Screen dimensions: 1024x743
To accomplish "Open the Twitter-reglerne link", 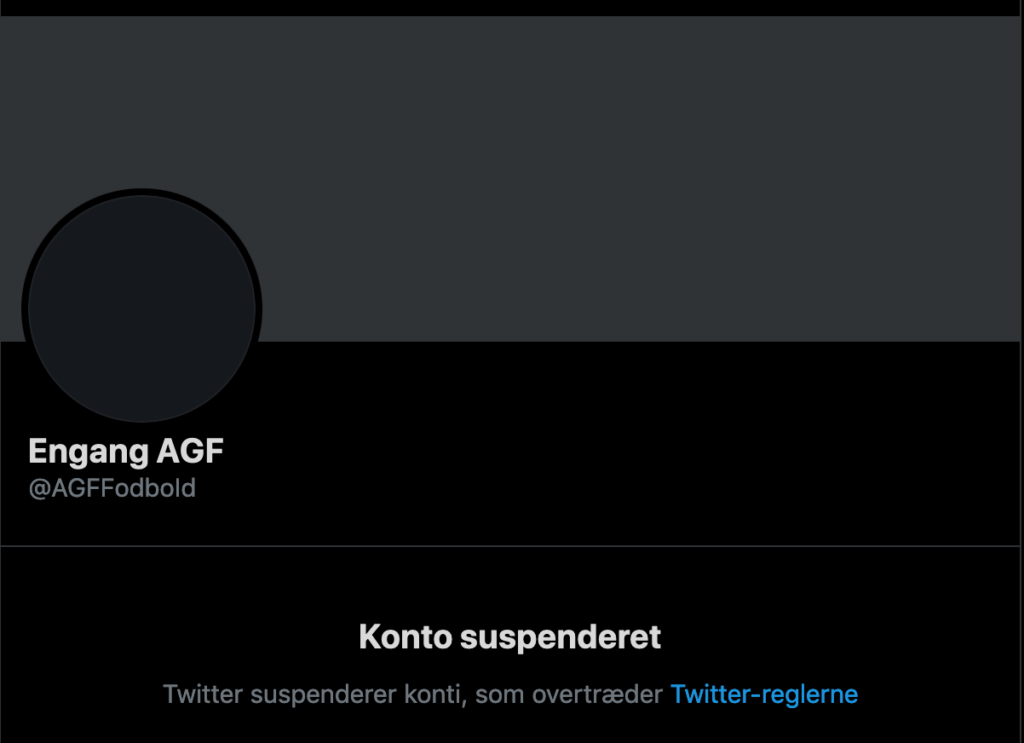I will click(764, 695).
